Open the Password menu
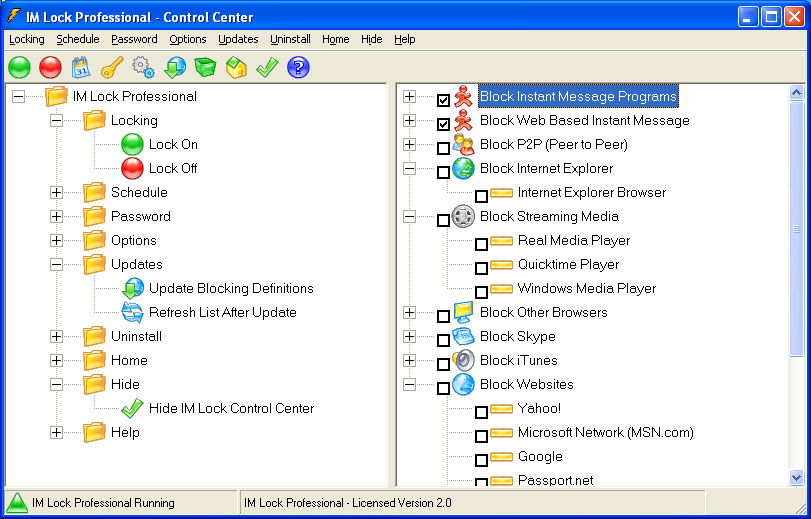Image resolution: width=811 pixels, height=519 pixels. click(x=134, y=39)
